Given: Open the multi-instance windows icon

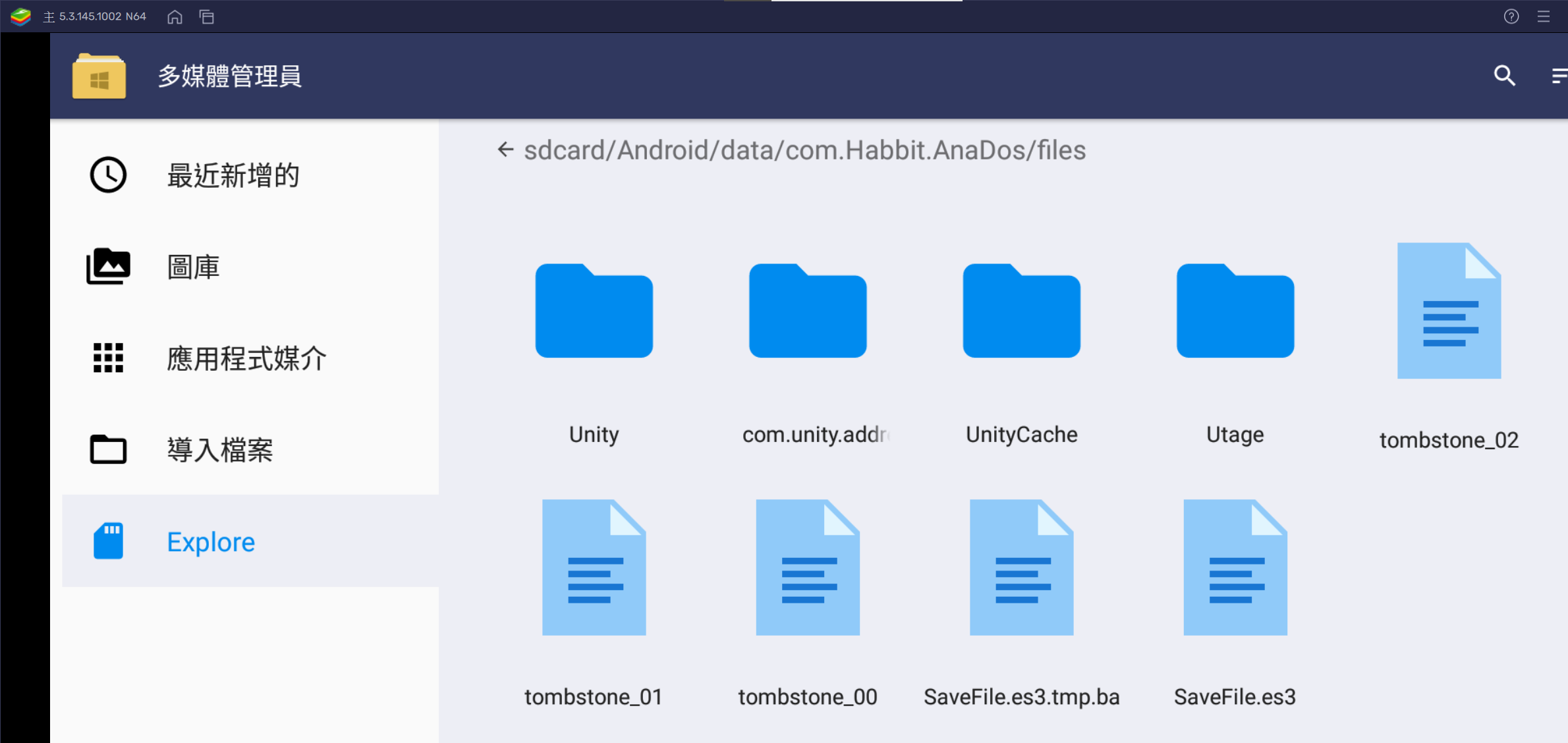Looking at the screenshot, I should pos(207,16).
